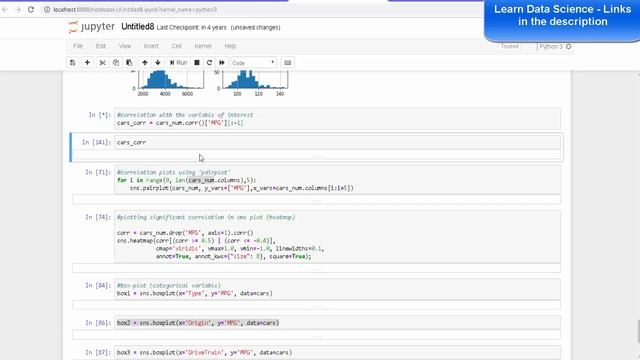Screen dimensions: 640x360
Task: Go back with browser back arrow
Action: tap(5, 9)
